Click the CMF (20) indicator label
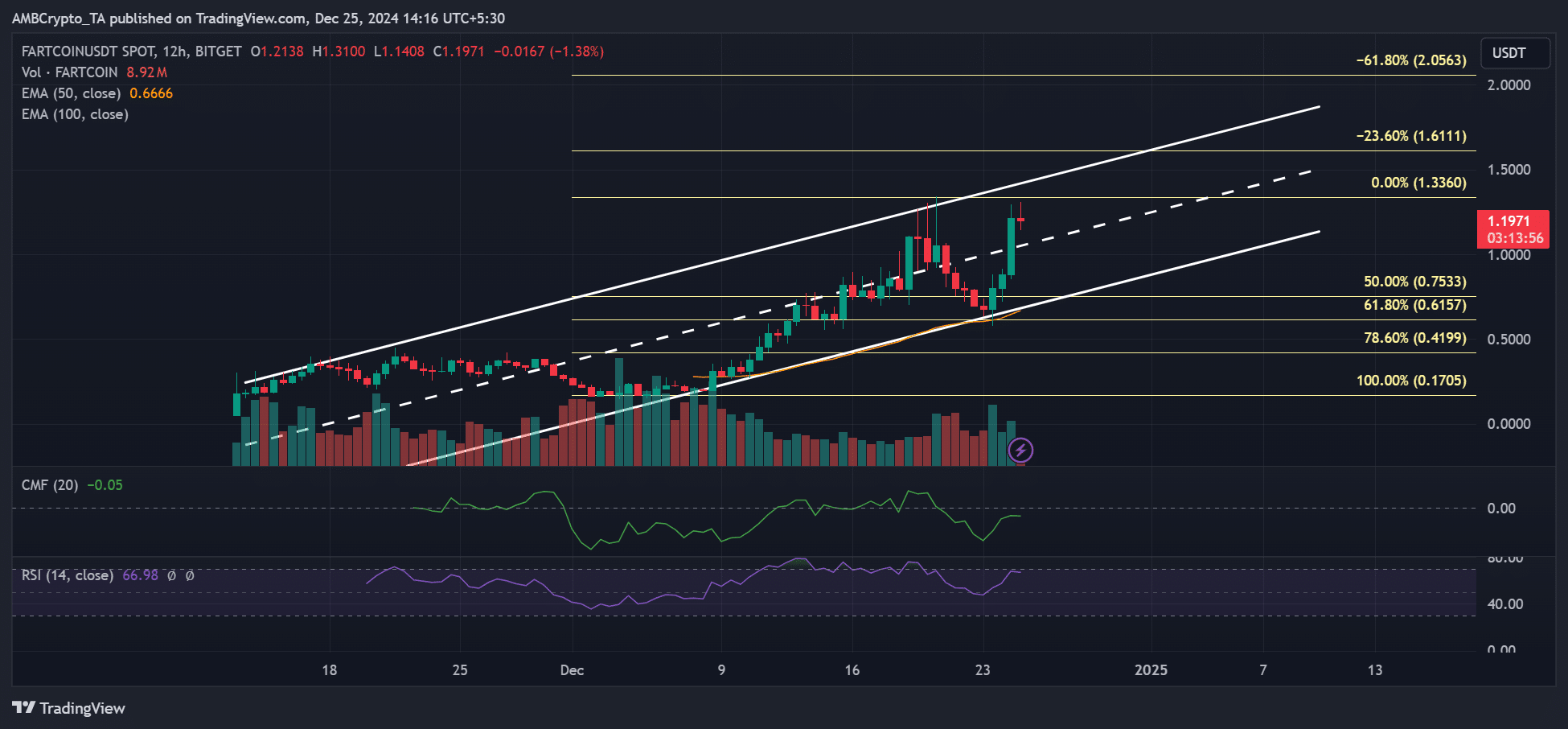Image resolution: width=1568 pixels, height=729 pixels. pos(50,485)
